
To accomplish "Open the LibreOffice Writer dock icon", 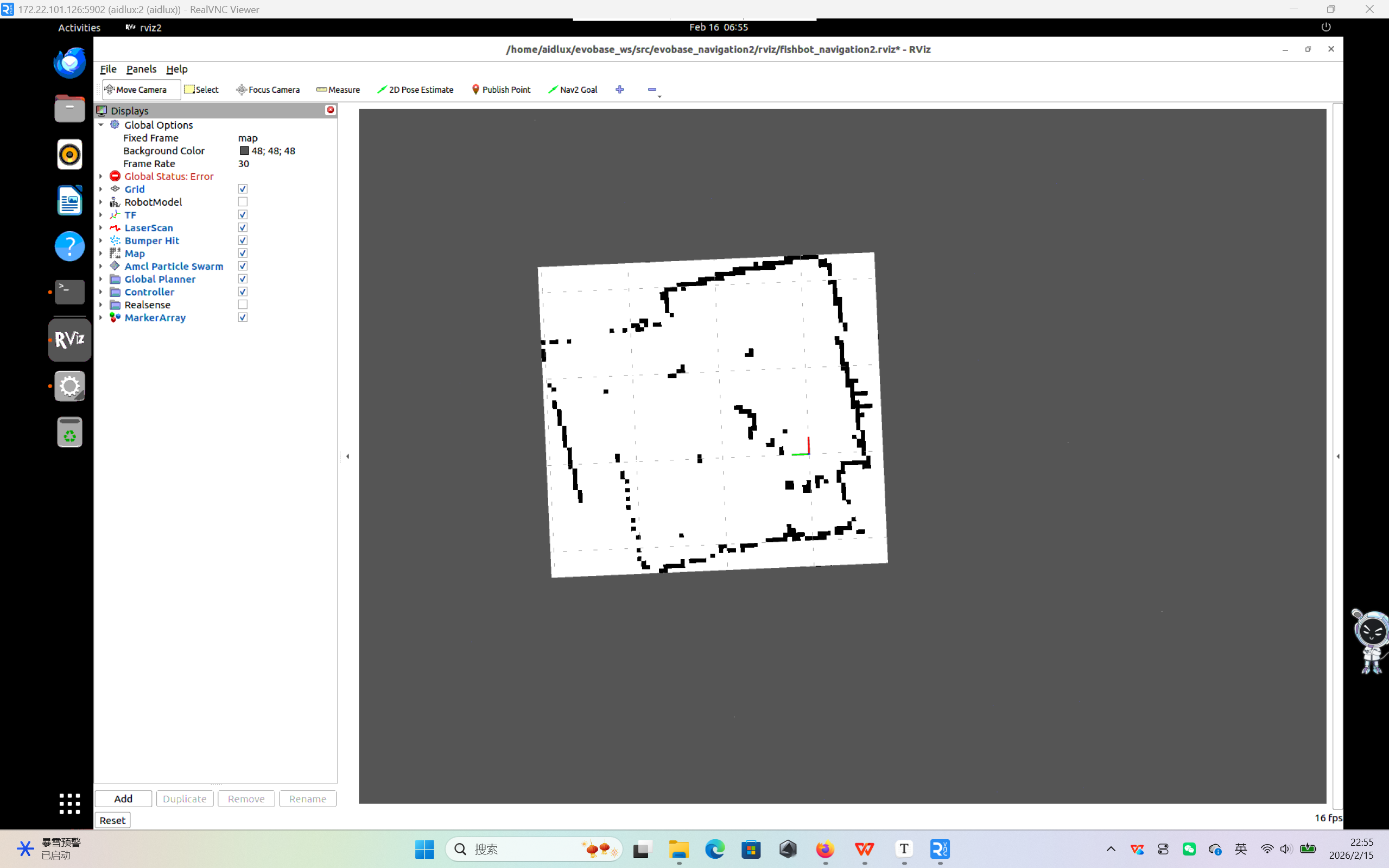I will coord(69,200).
